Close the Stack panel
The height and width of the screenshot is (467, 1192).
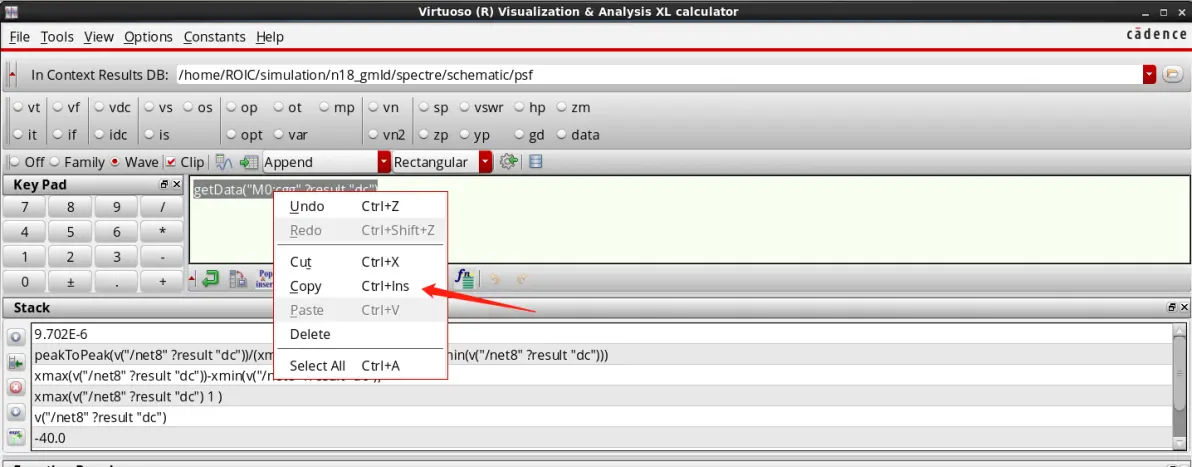click(x=1182, y=308)
